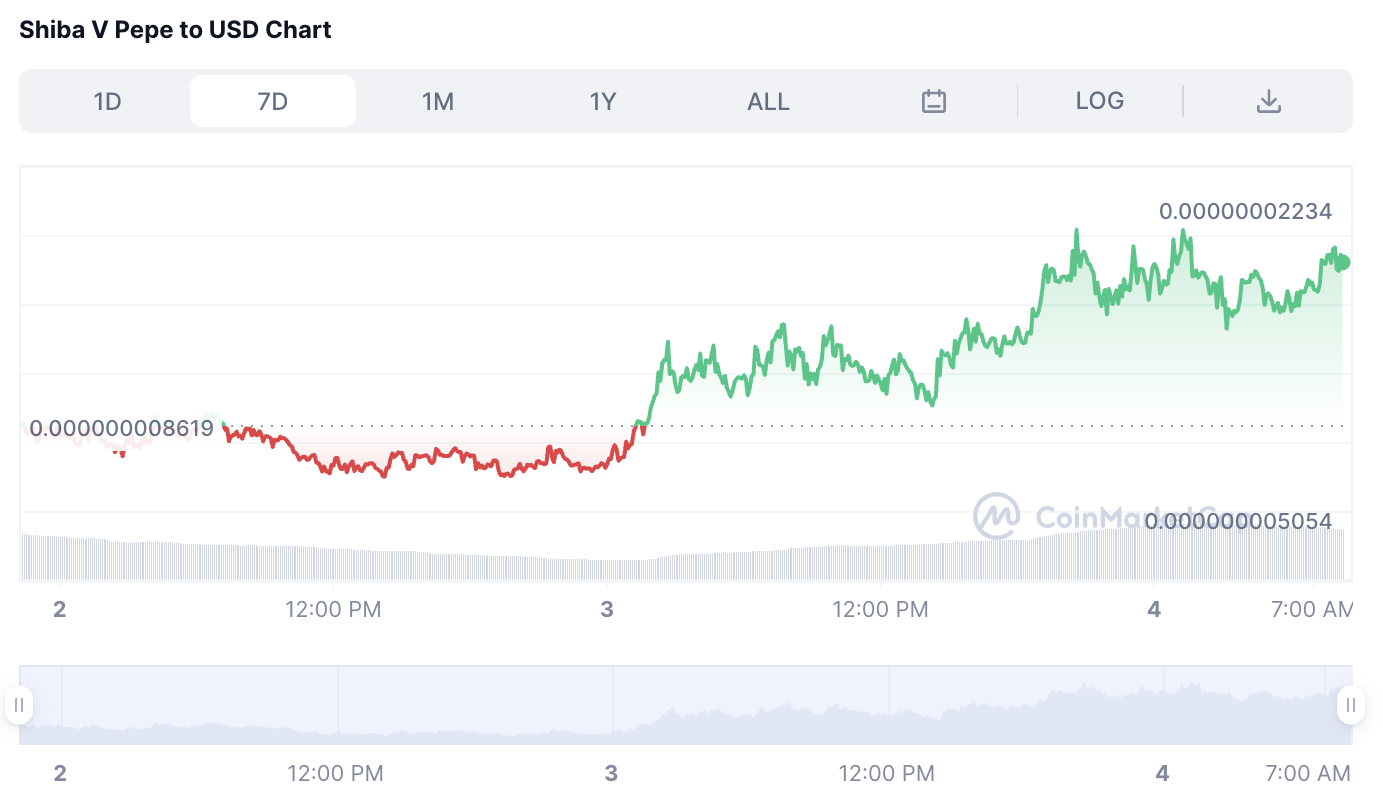Click the Shiba V Pepe to USD Chart title
Screen dimensions: 1383x797
tap(176, 30)
